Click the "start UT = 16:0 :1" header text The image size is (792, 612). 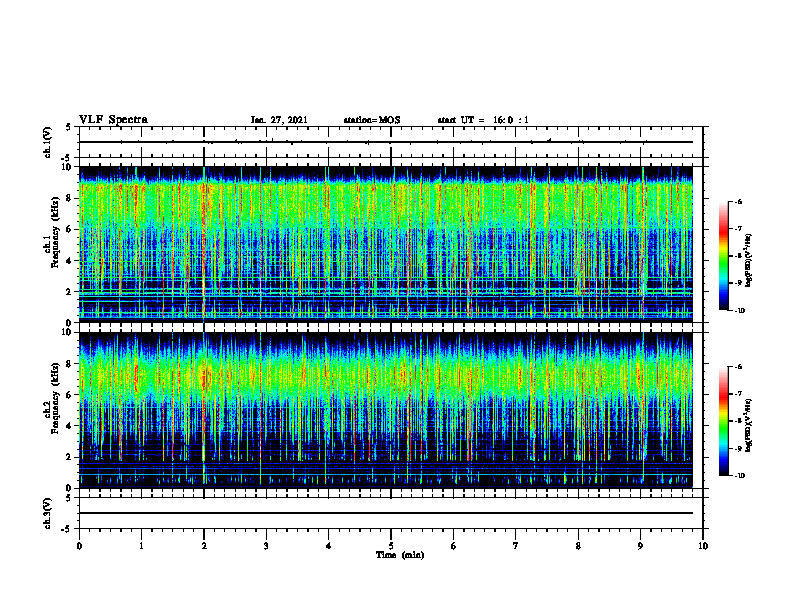point(483,120)
